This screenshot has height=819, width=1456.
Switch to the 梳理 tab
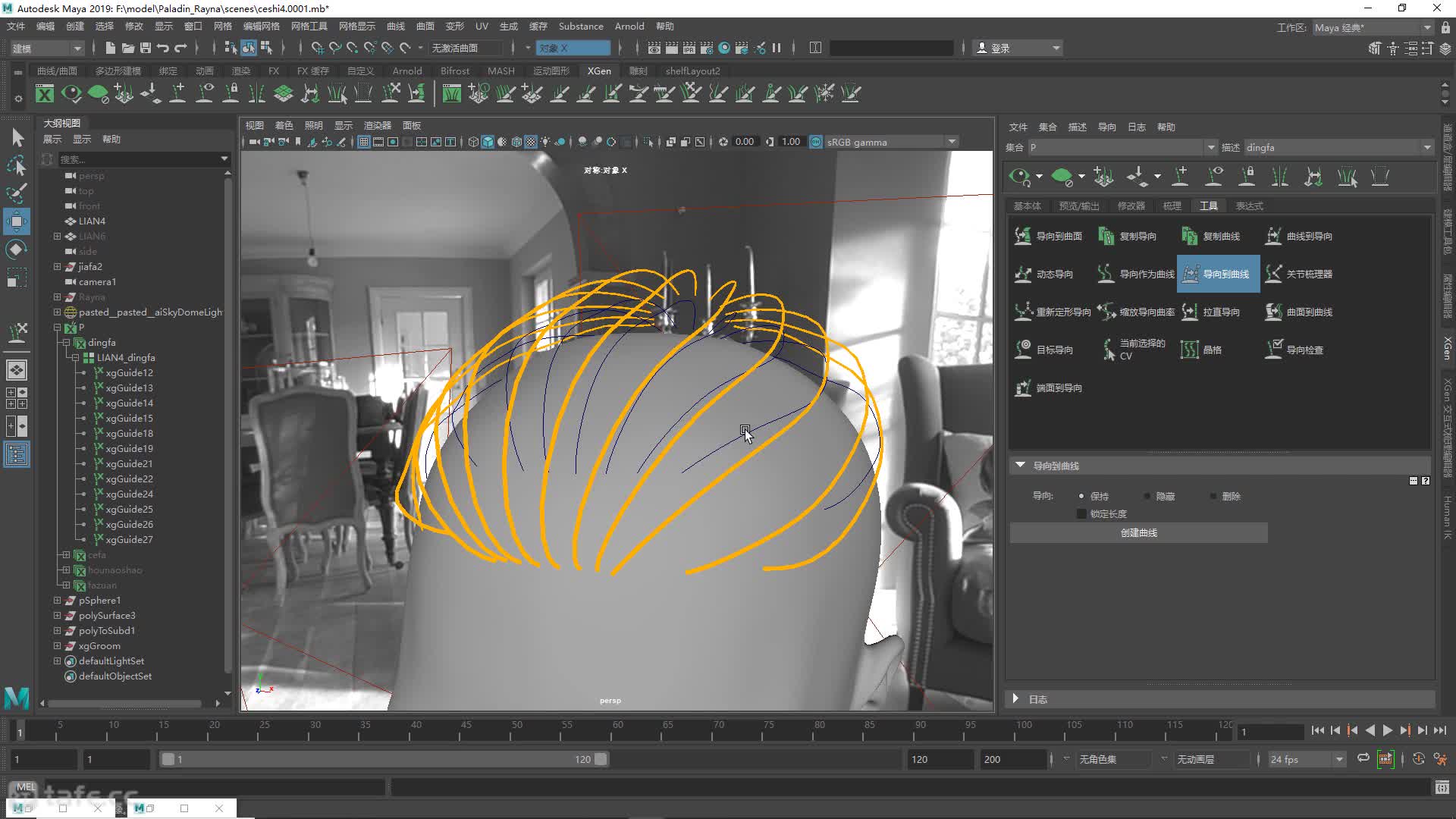coord(1172,206)
